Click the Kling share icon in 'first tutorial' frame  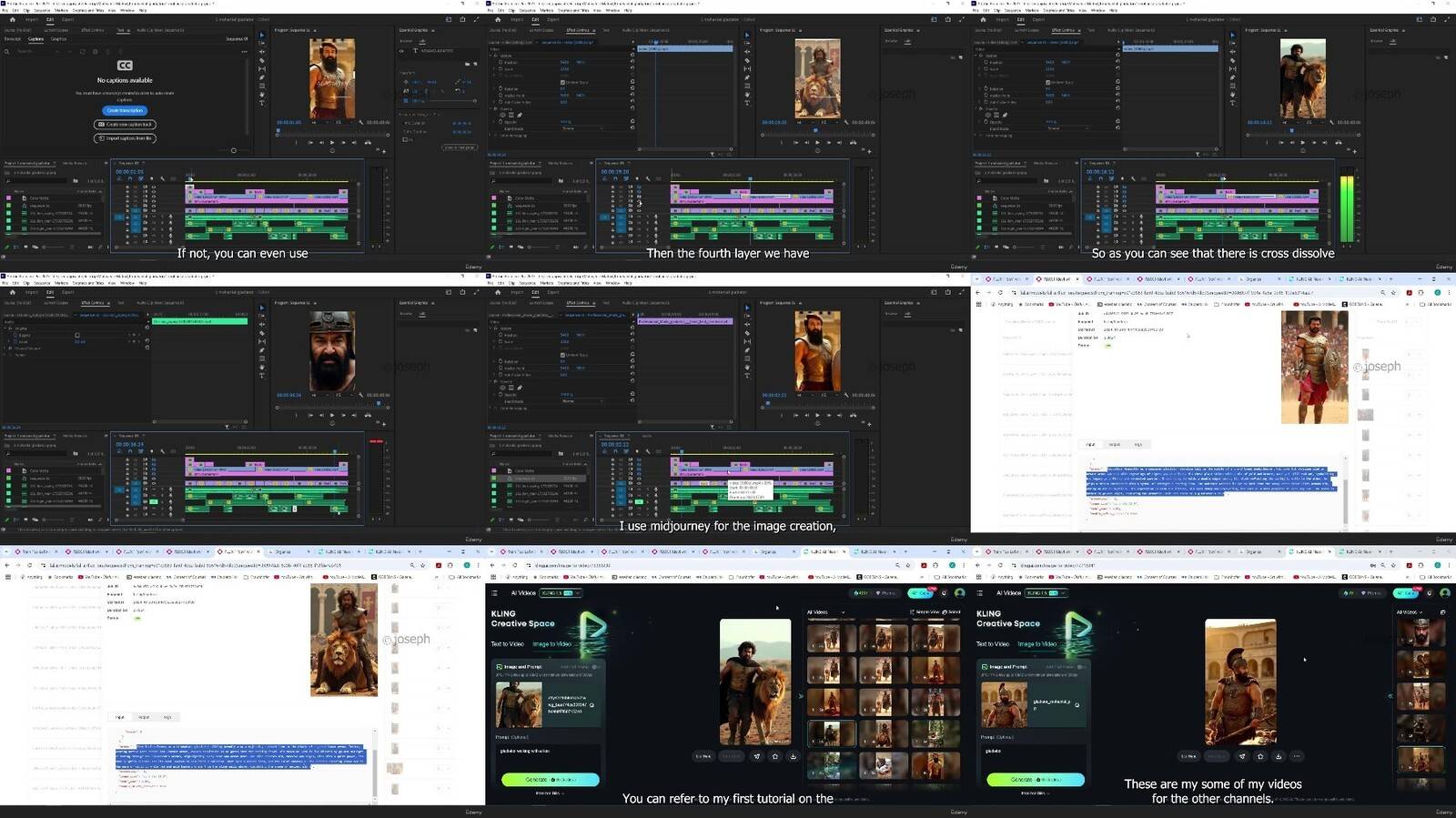[x=757, y=756]
